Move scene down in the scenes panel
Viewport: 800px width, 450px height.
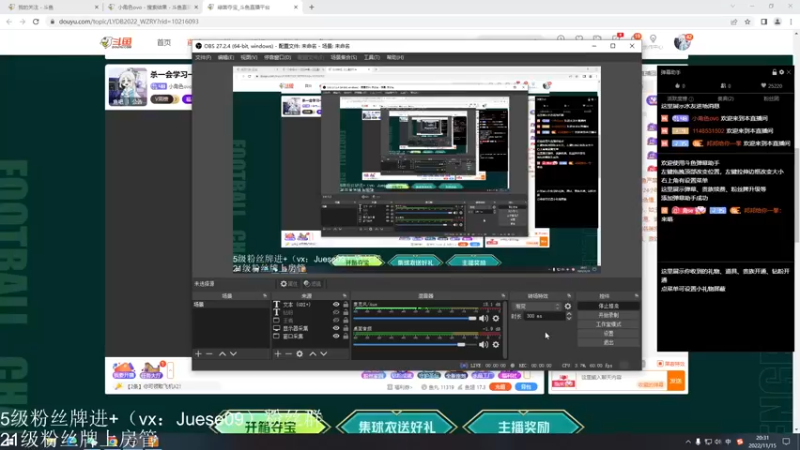coord(233,354)
